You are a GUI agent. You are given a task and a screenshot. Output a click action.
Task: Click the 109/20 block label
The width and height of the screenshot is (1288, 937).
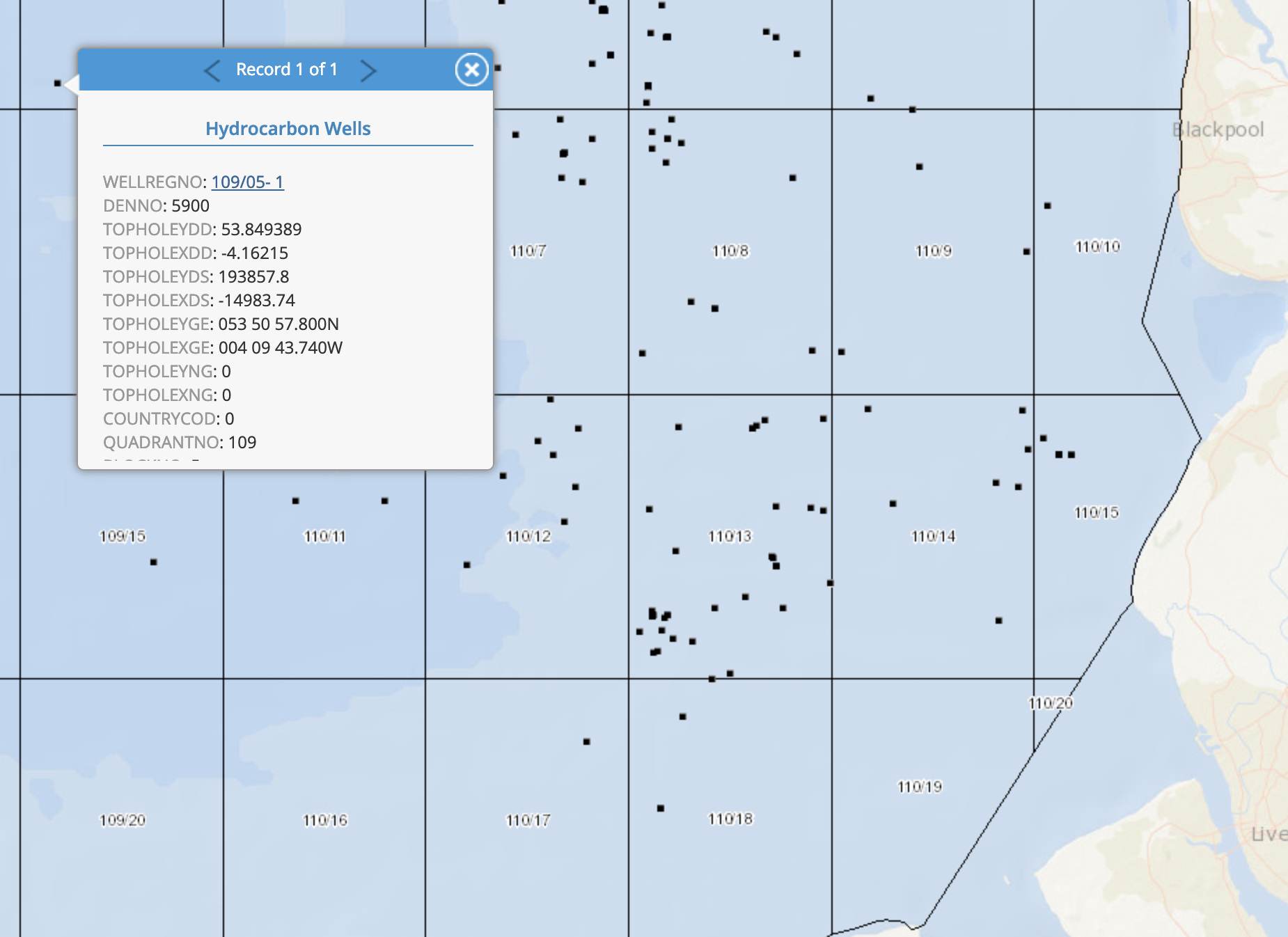tap(123, 820)
